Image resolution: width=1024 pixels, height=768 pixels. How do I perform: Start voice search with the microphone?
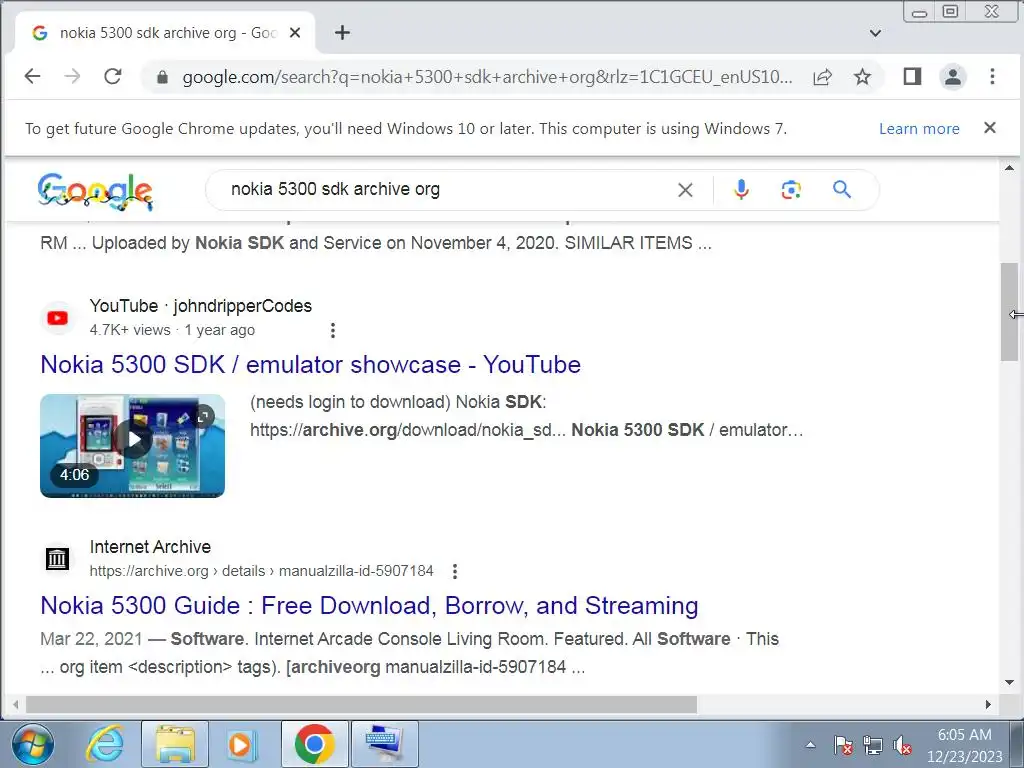coord(741,189)
